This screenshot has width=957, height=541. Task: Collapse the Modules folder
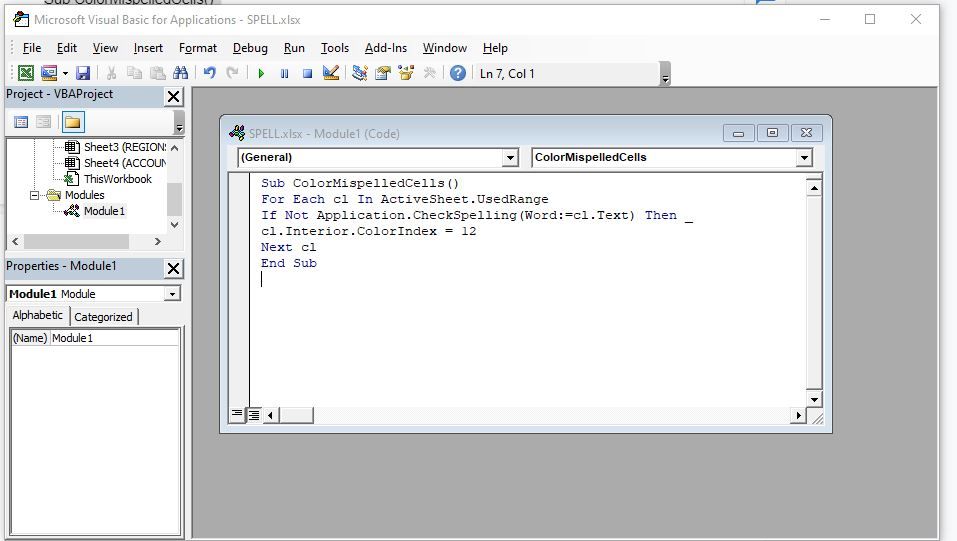(x=35, y=195)
